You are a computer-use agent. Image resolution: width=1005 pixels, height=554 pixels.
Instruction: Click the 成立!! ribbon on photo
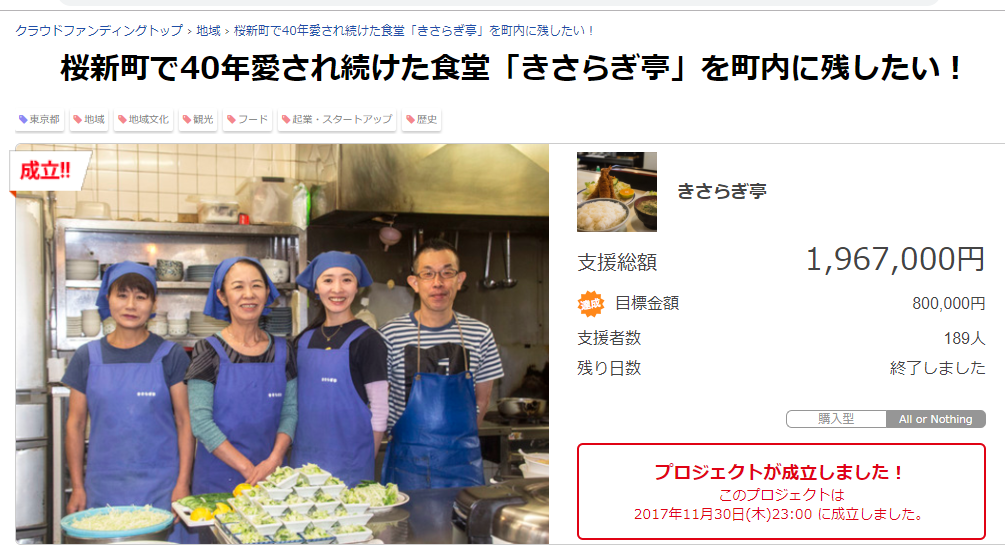pos(47,171)
